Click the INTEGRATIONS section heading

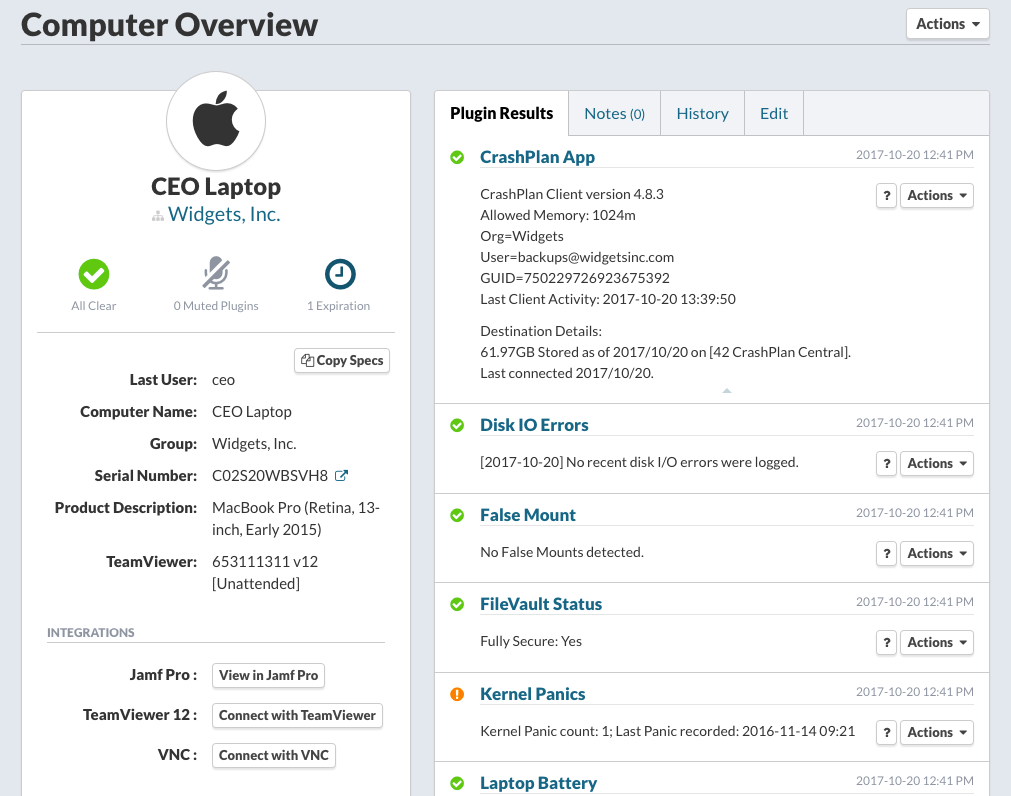91,632
